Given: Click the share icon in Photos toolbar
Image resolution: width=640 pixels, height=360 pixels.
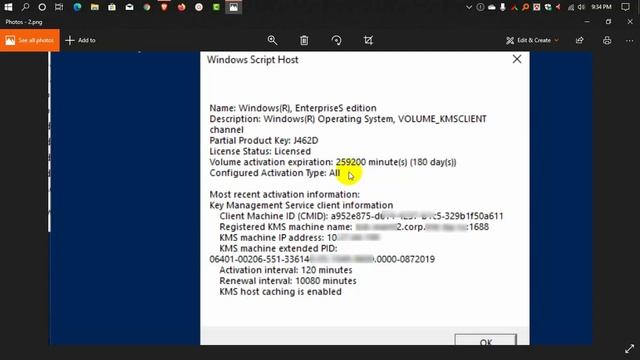Looking at the screenshot, I should pos(580,40).
